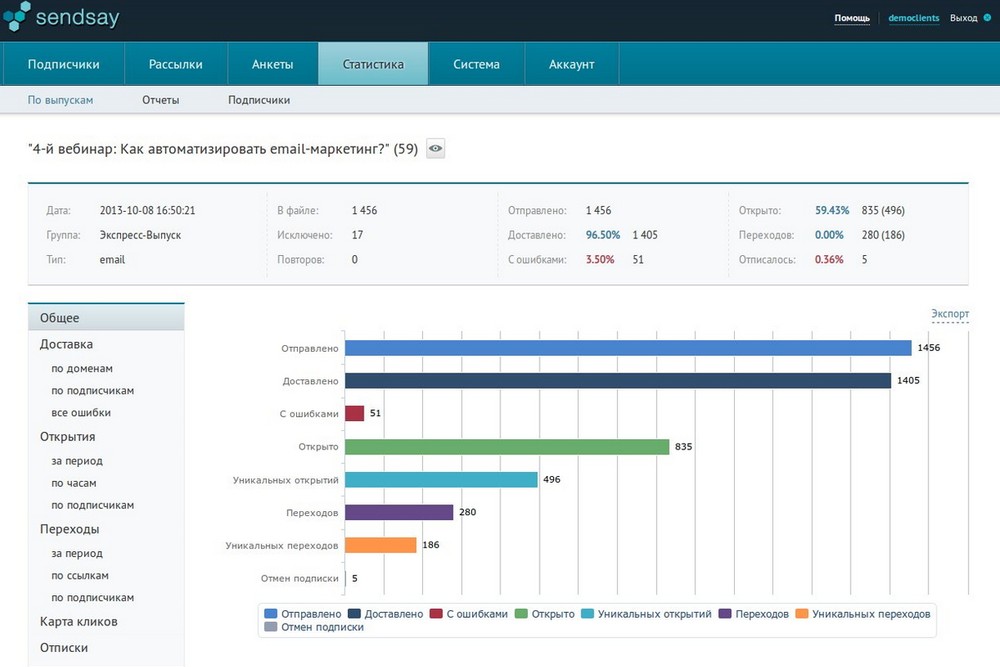Viewport: 1000px width, 667px height.
Task: View все ошибки in the sidebar
Action: click(x=81, y=413)
